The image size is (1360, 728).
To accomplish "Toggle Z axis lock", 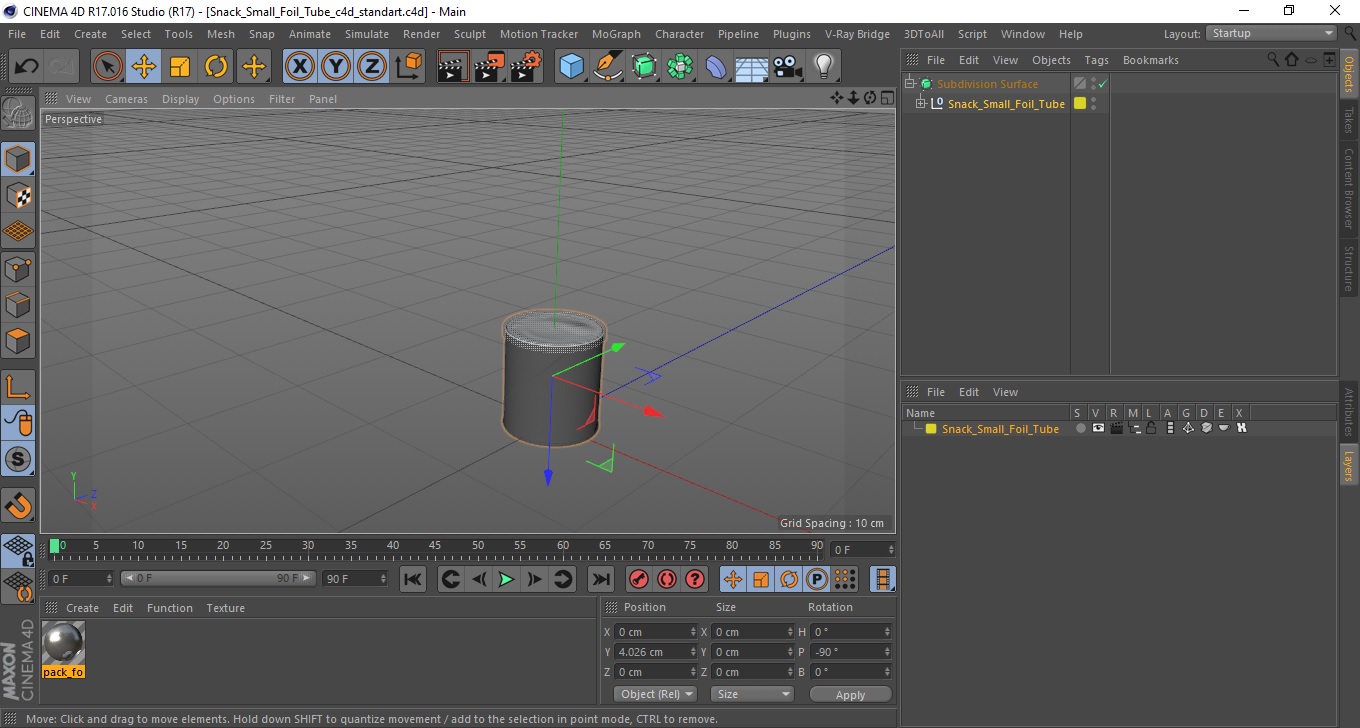I will (372, 67).
